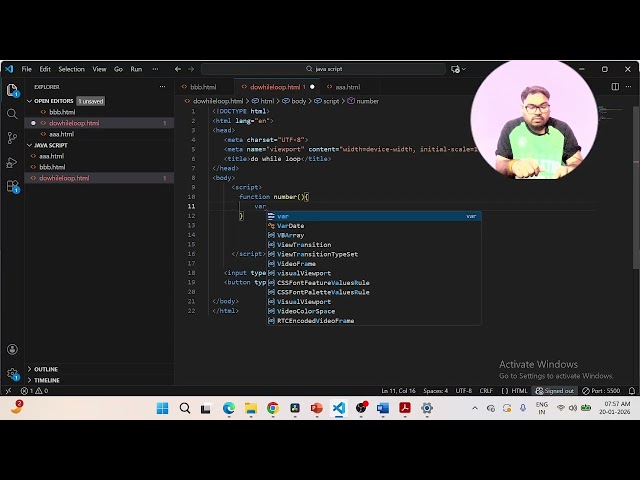The image size is (640, 480).
Task: Collapse the JAVA SCRIPT folder section
Action: (29, 145)
